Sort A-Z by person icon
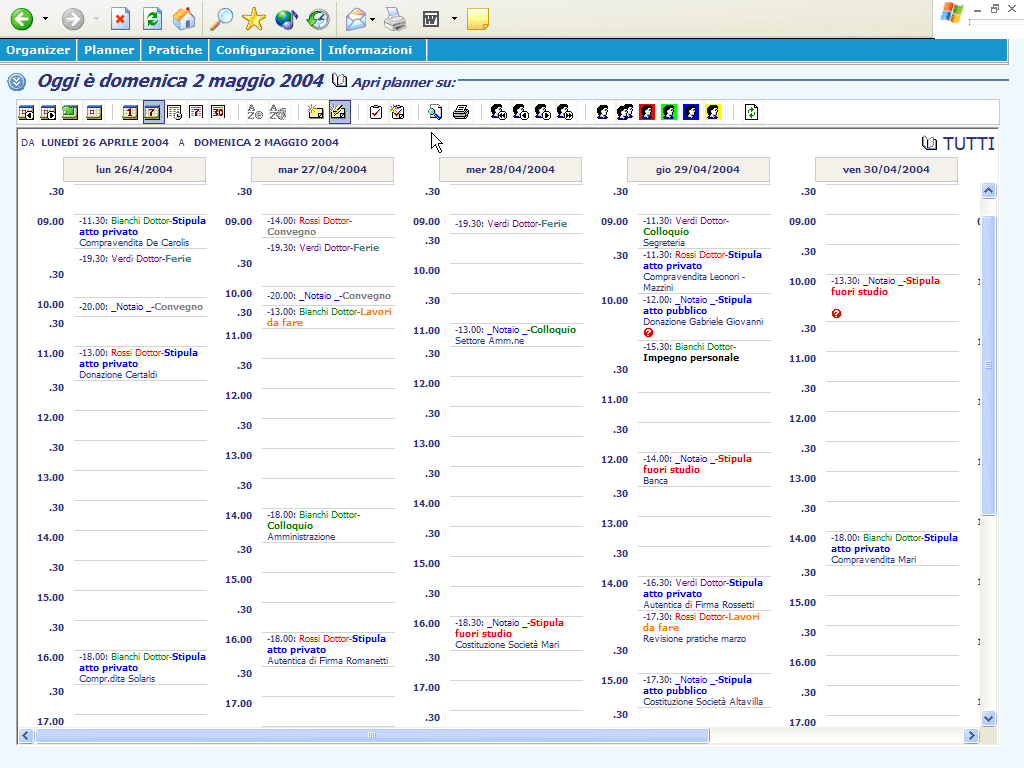The image size is (1024, 768). click(278, 112)
